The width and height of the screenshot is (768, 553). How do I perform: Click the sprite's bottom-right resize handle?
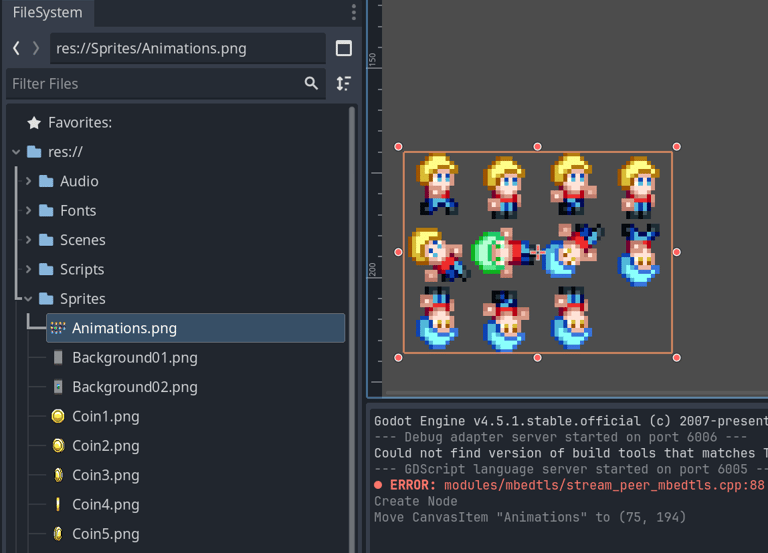pyautogui.click(x=676, y=358)
